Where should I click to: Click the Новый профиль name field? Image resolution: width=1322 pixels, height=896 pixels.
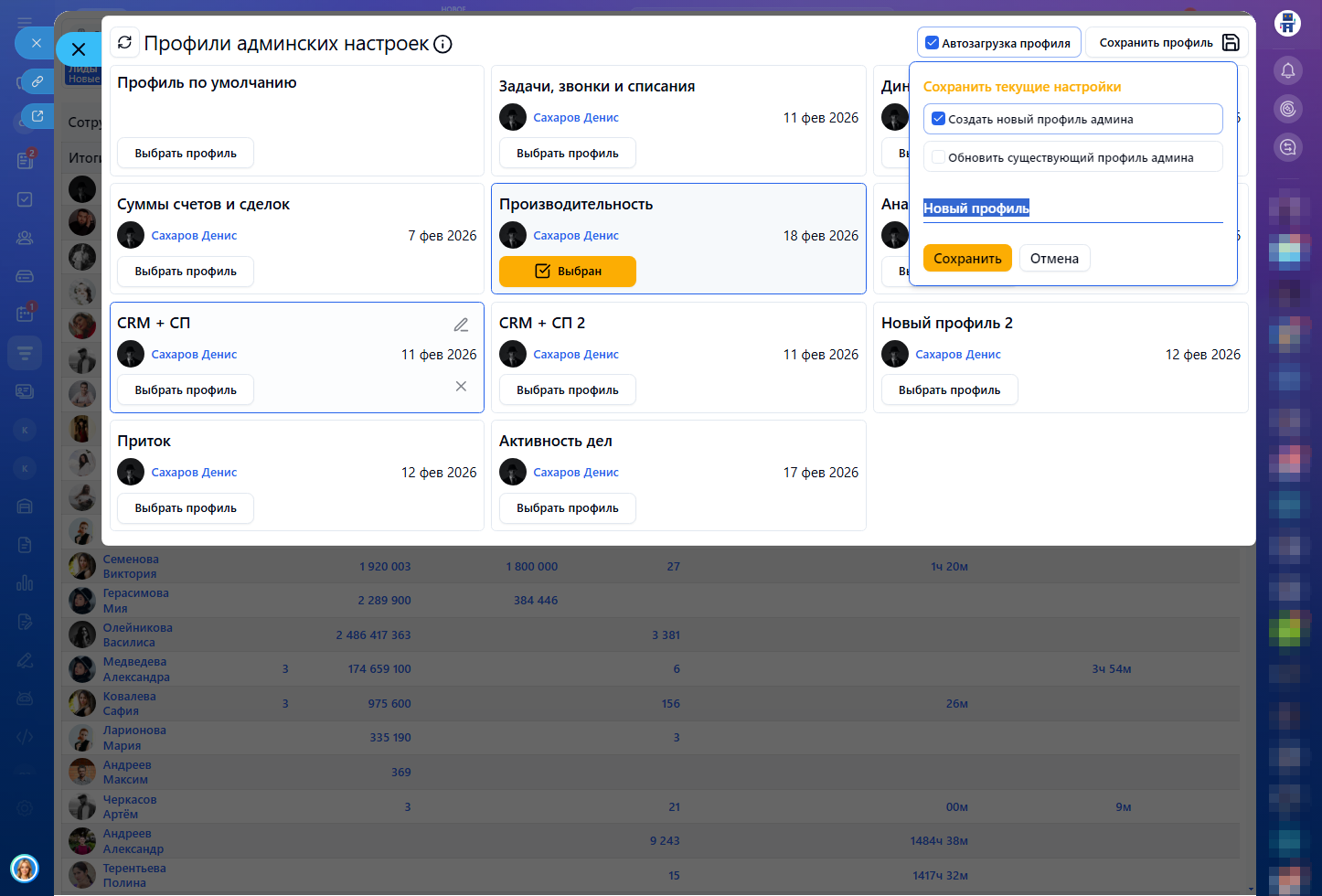(1071, 208)
